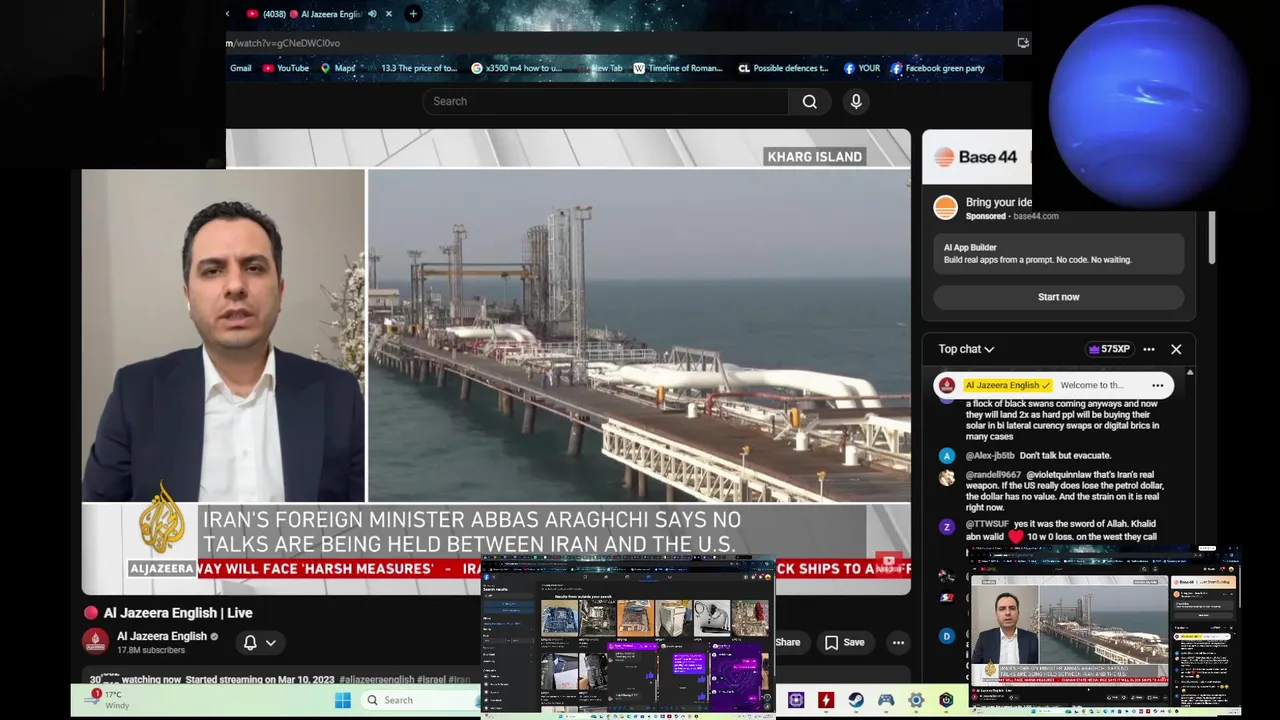Open the YouTube bookmark

pyautogui.click(x=286, y=68)
